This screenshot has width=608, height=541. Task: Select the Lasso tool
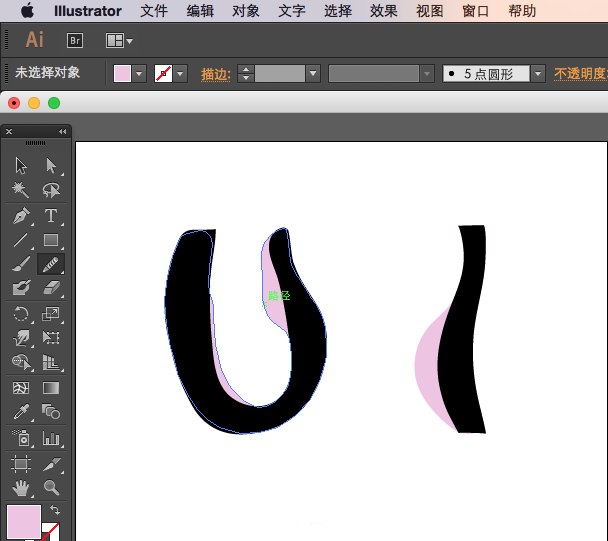(51, 190)
